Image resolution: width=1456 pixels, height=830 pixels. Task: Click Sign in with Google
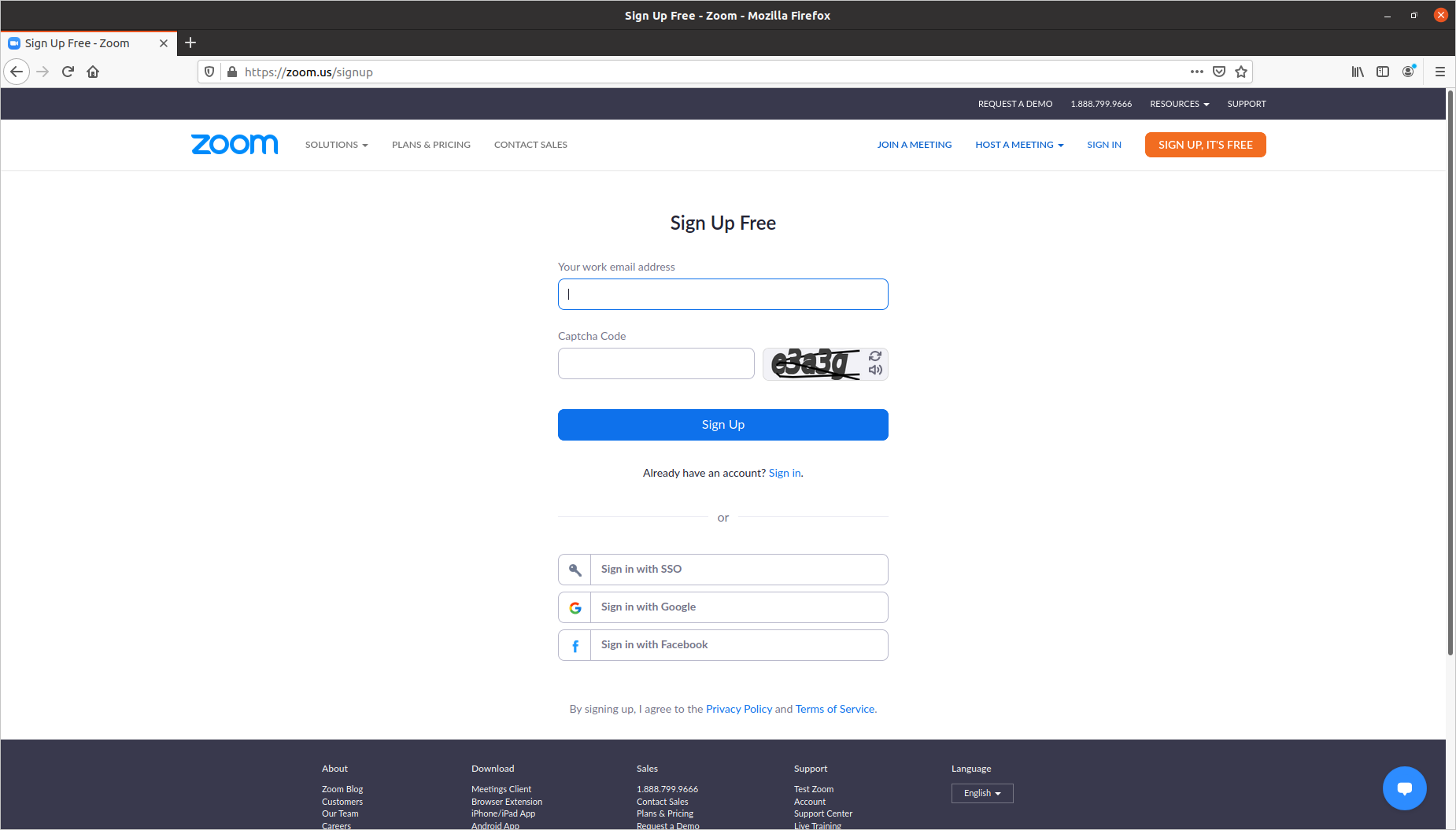tap(723, 607)
